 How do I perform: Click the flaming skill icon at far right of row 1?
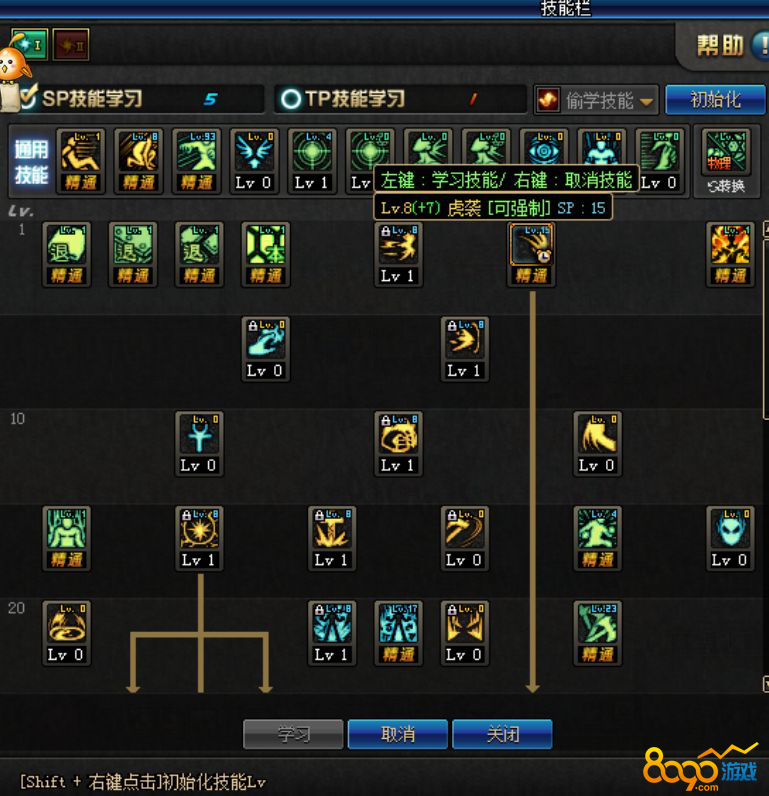[x=730, y=245]
